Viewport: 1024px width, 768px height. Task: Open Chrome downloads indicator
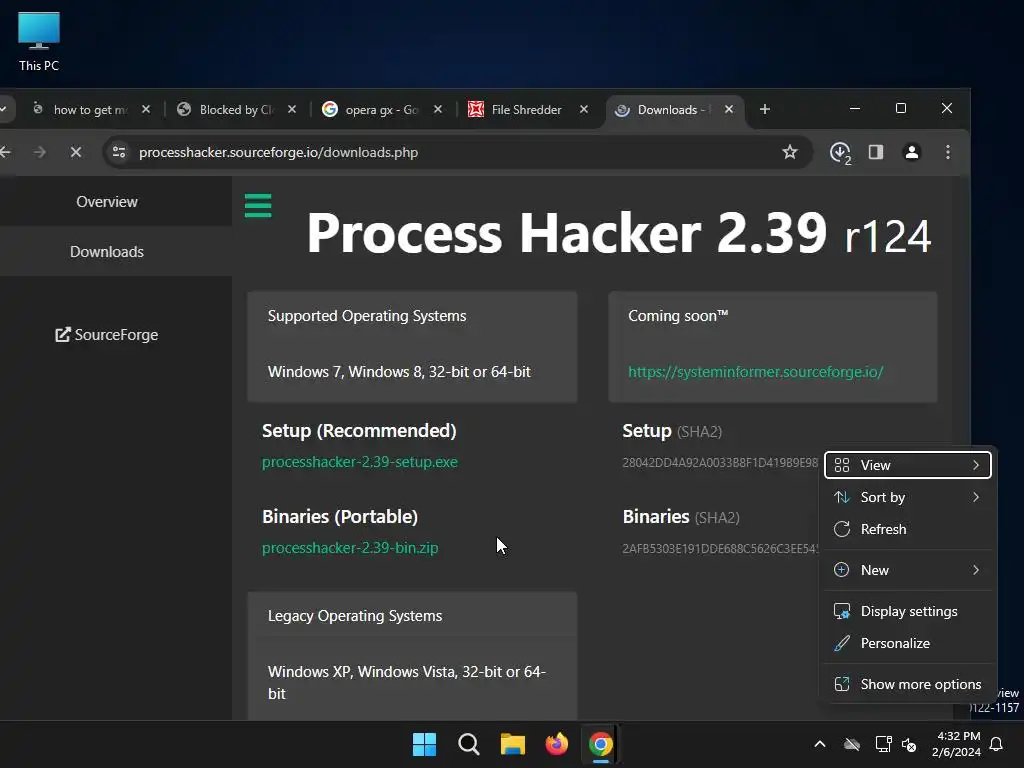pyautogui.click(x=840, y=153)
